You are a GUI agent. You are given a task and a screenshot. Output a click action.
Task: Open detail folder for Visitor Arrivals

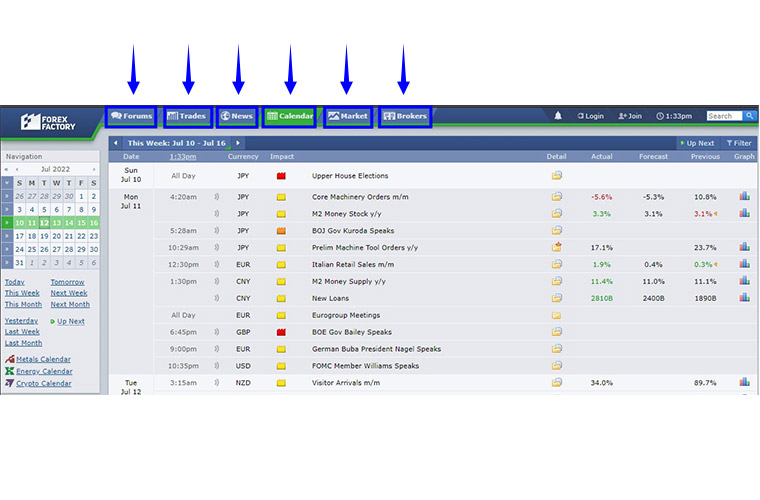(556, 383)
